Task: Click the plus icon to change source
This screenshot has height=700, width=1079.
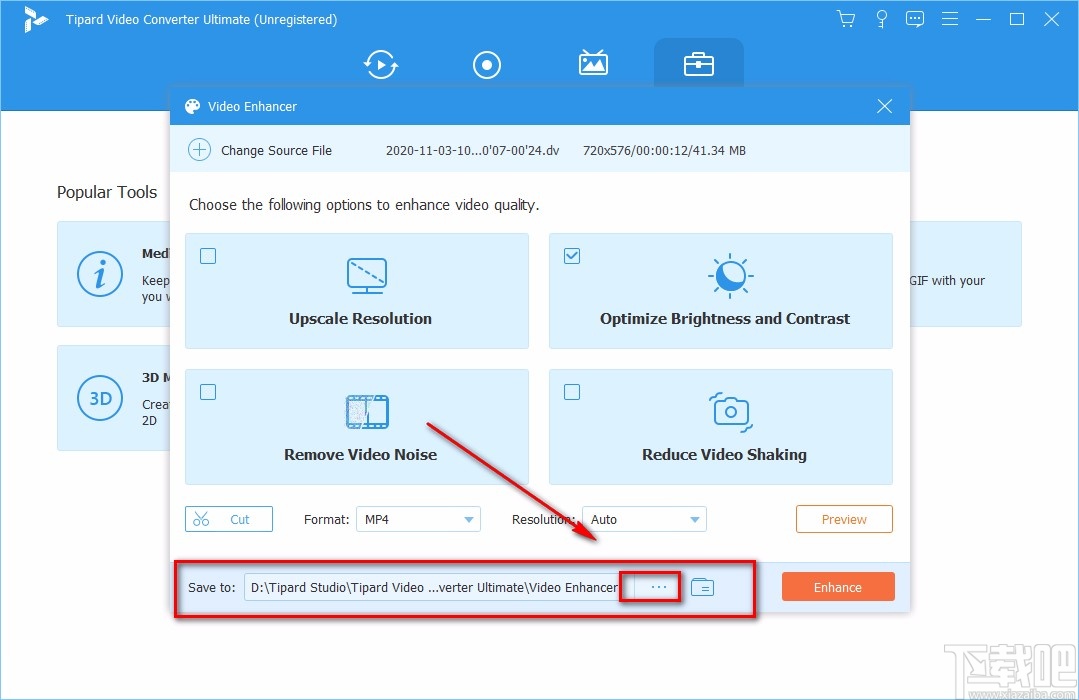Action: pos(200,150)
